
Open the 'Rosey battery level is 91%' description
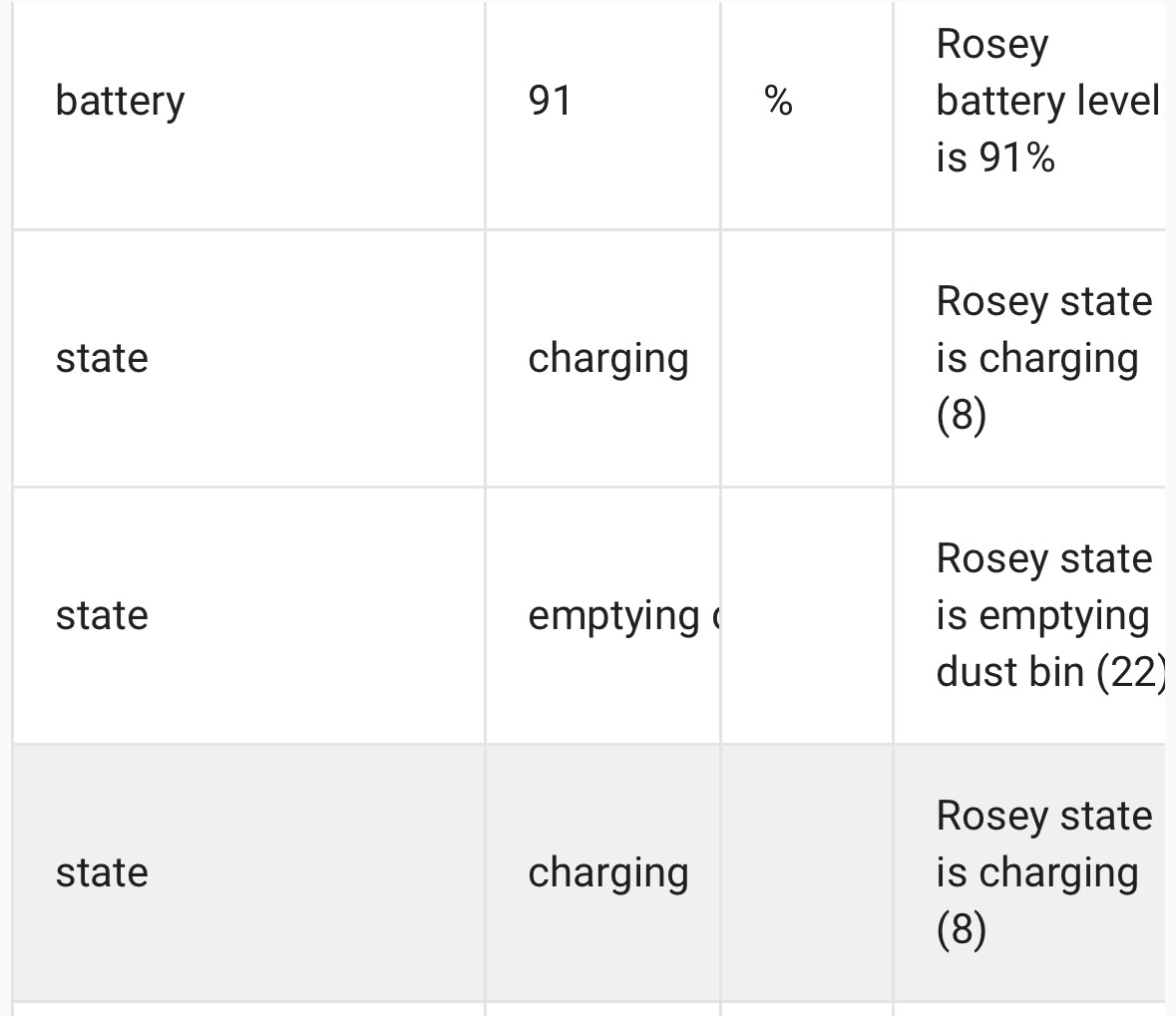click(x=1047, y=101)
